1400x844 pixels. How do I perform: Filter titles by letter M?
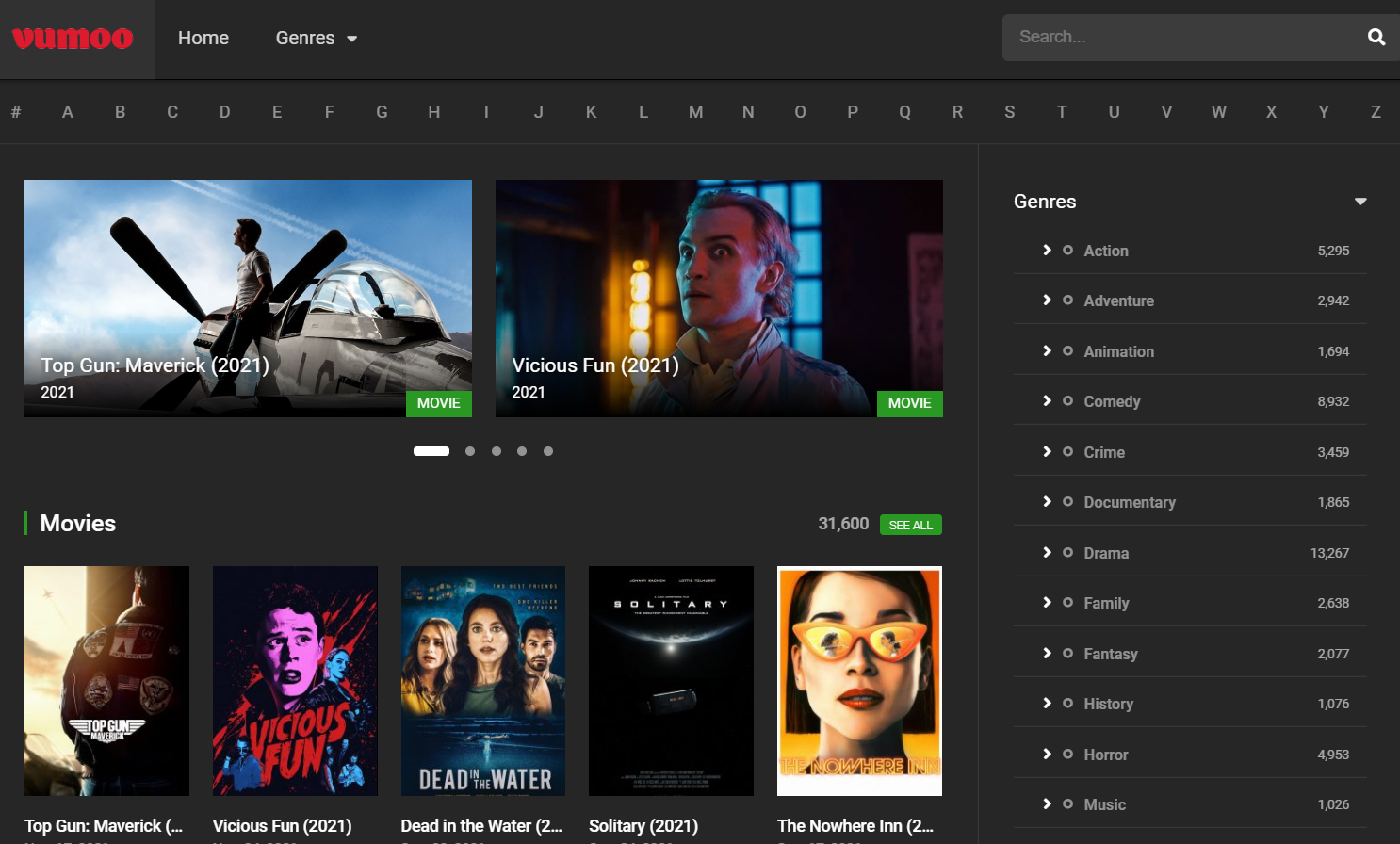pos(695,112)
